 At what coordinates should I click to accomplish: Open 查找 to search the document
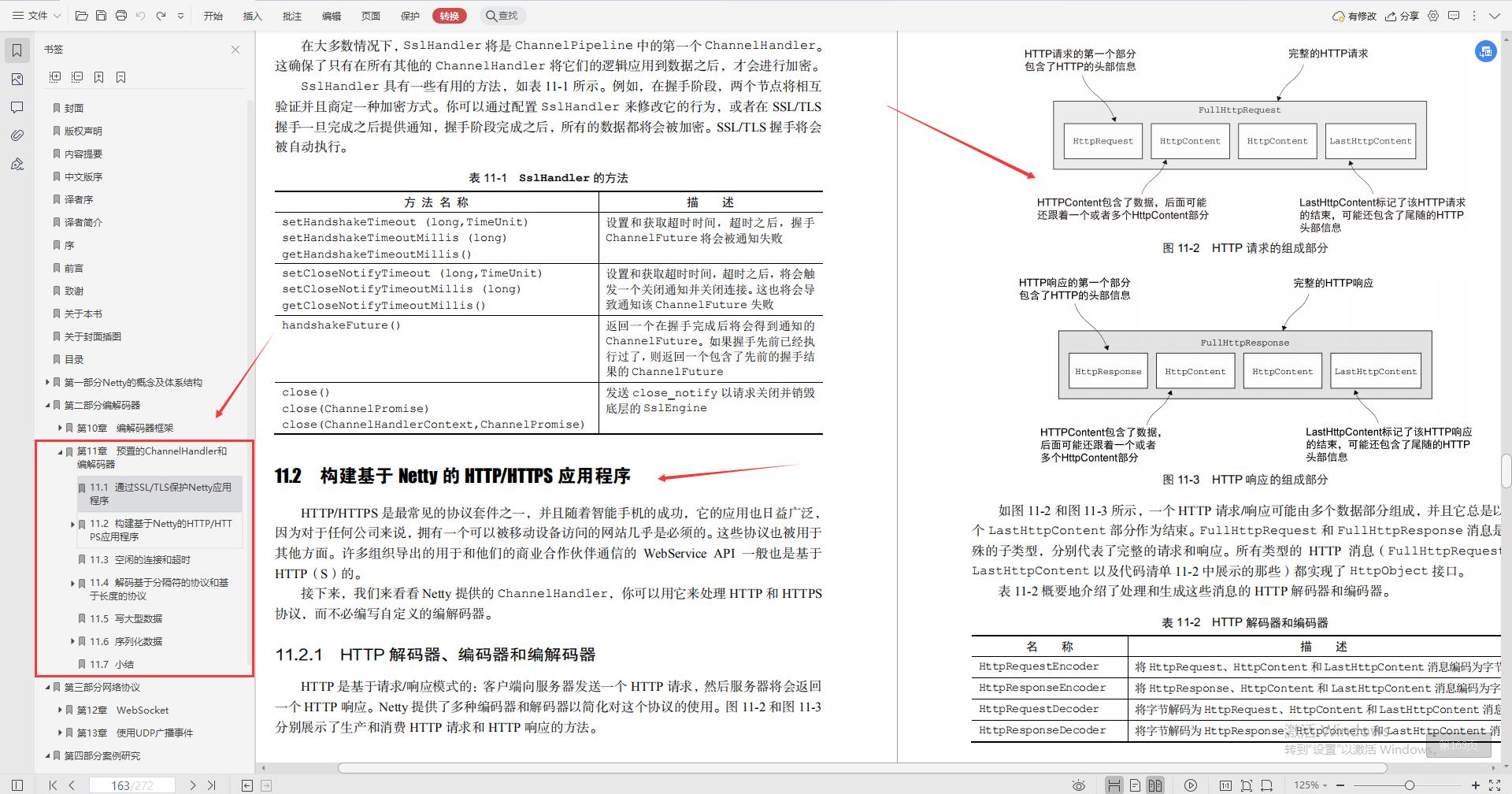coord(502,15)
